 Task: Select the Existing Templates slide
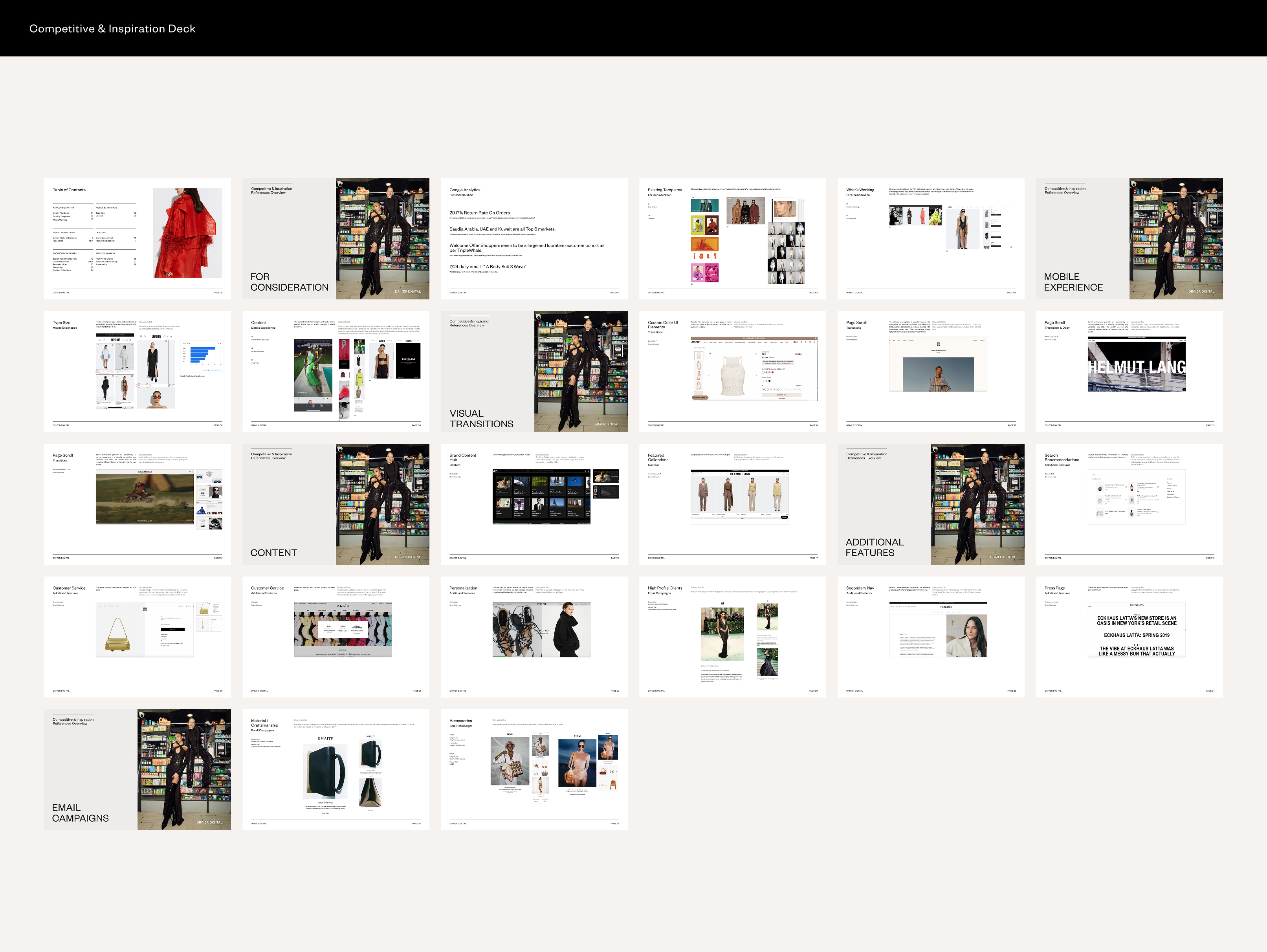pos(732,239)
